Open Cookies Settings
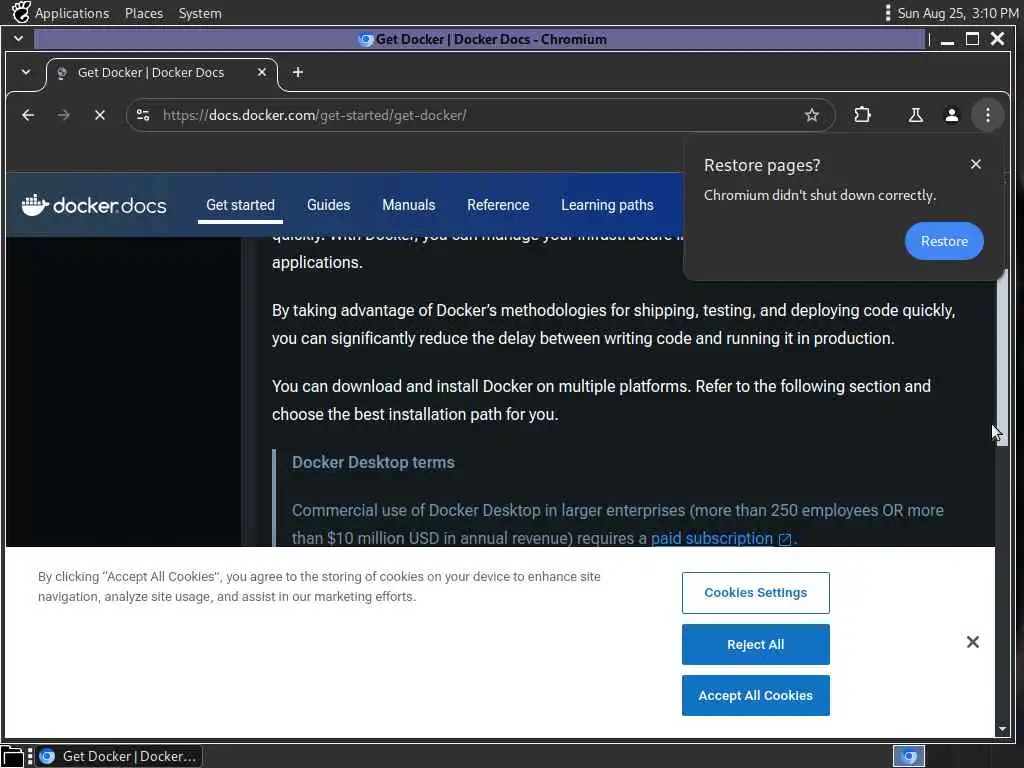 click(x=756, y=593)
